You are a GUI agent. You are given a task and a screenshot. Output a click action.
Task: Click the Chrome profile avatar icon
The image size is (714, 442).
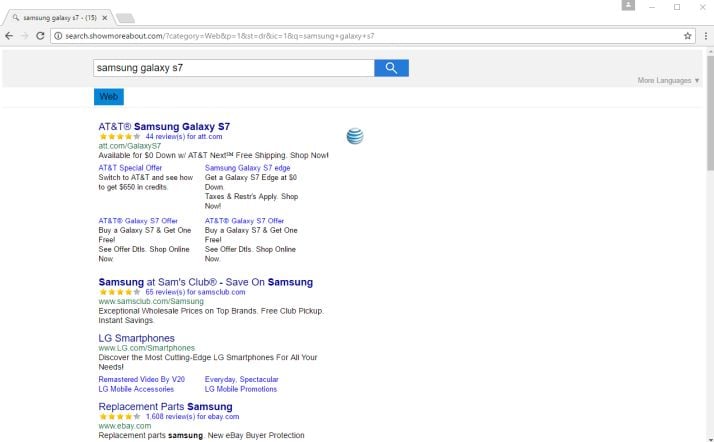click(x=628, y=5)
